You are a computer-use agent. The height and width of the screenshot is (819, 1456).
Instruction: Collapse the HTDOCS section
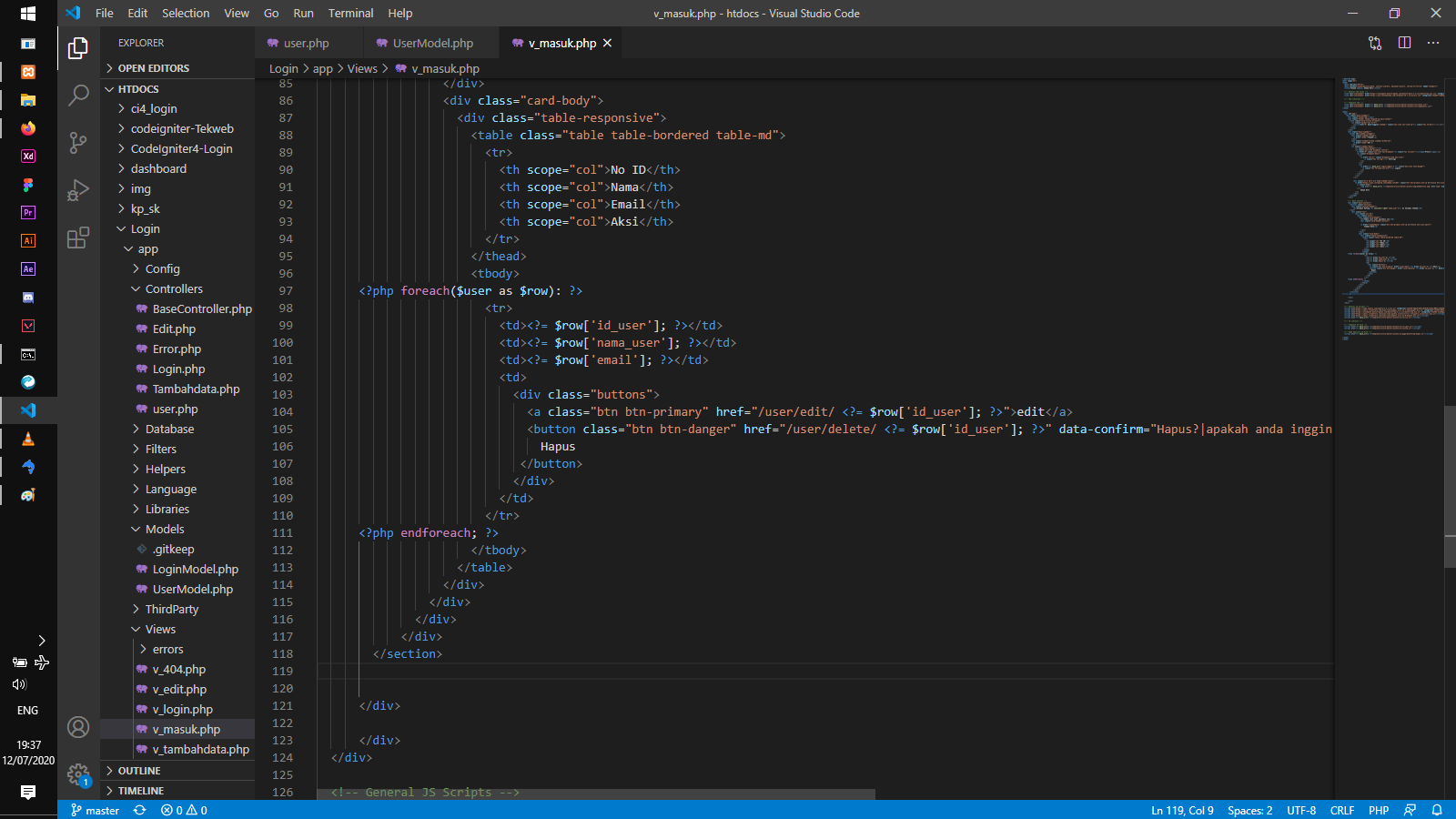[177, 89]
